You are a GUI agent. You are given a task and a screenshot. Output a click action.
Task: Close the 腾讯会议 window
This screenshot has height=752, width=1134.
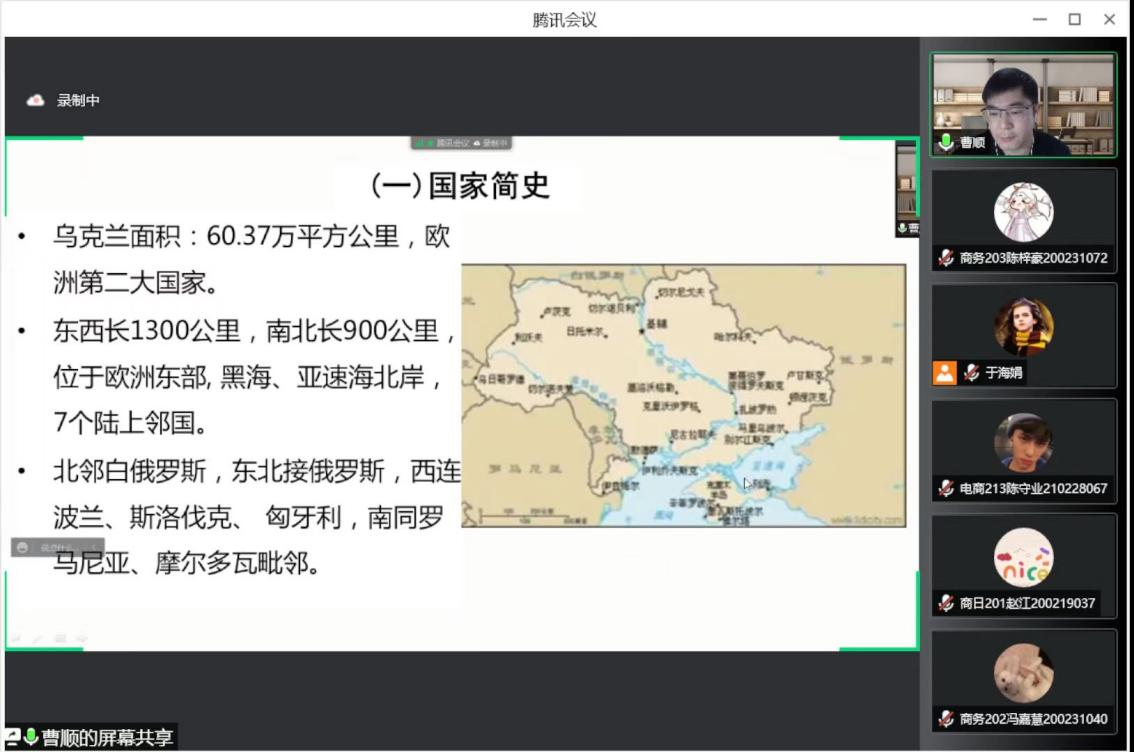point(1109,20)
